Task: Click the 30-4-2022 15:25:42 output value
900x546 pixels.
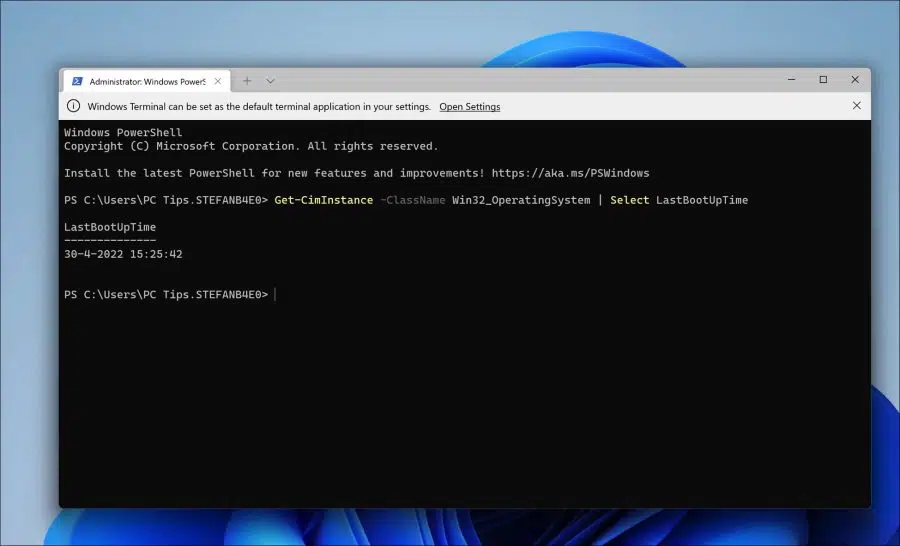Action: coord(123,254)
